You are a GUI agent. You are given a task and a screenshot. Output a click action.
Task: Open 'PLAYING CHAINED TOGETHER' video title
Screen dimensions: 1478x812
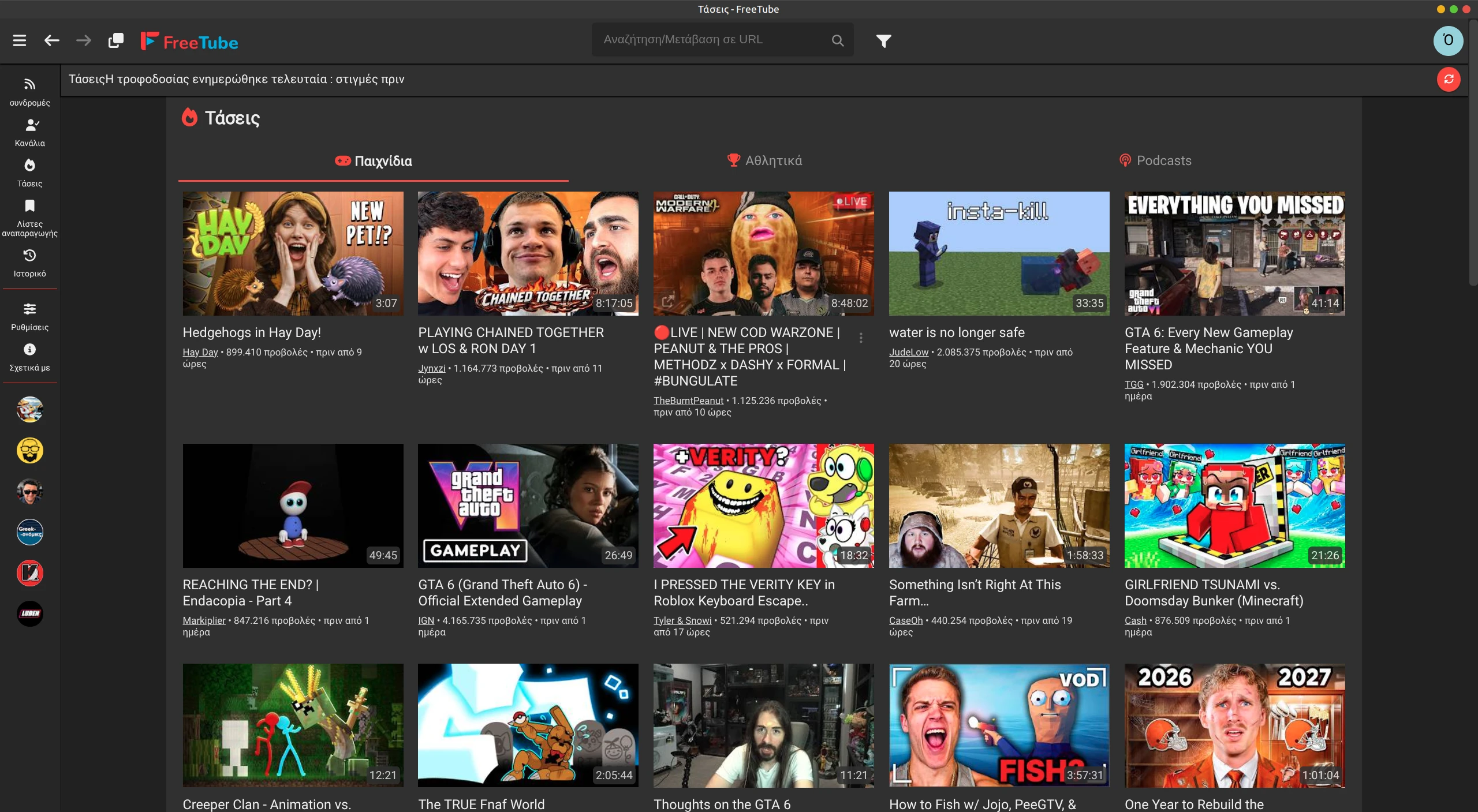click(x=511, y=340)
